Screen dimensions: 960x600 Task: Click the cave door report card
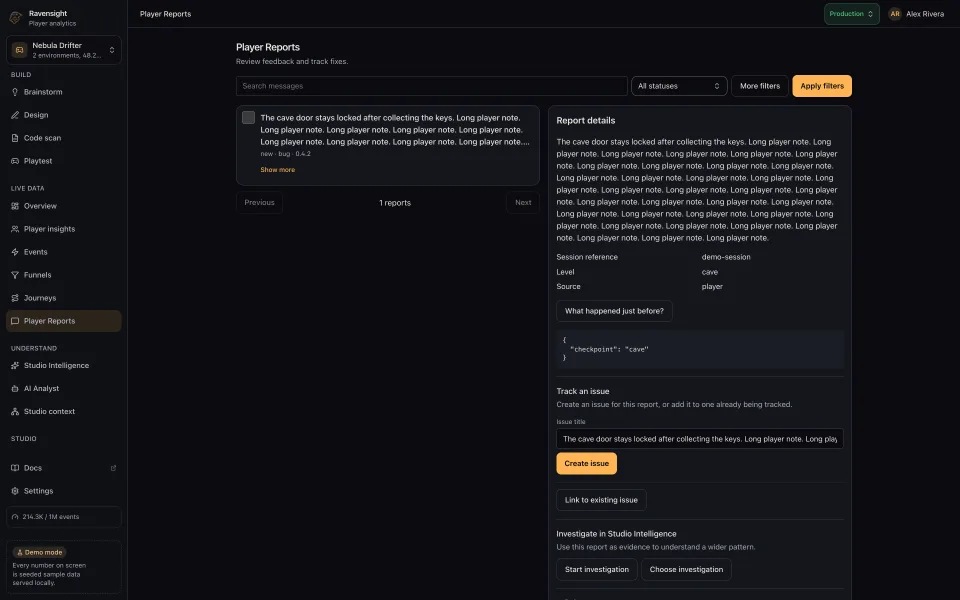pos(388,145)
